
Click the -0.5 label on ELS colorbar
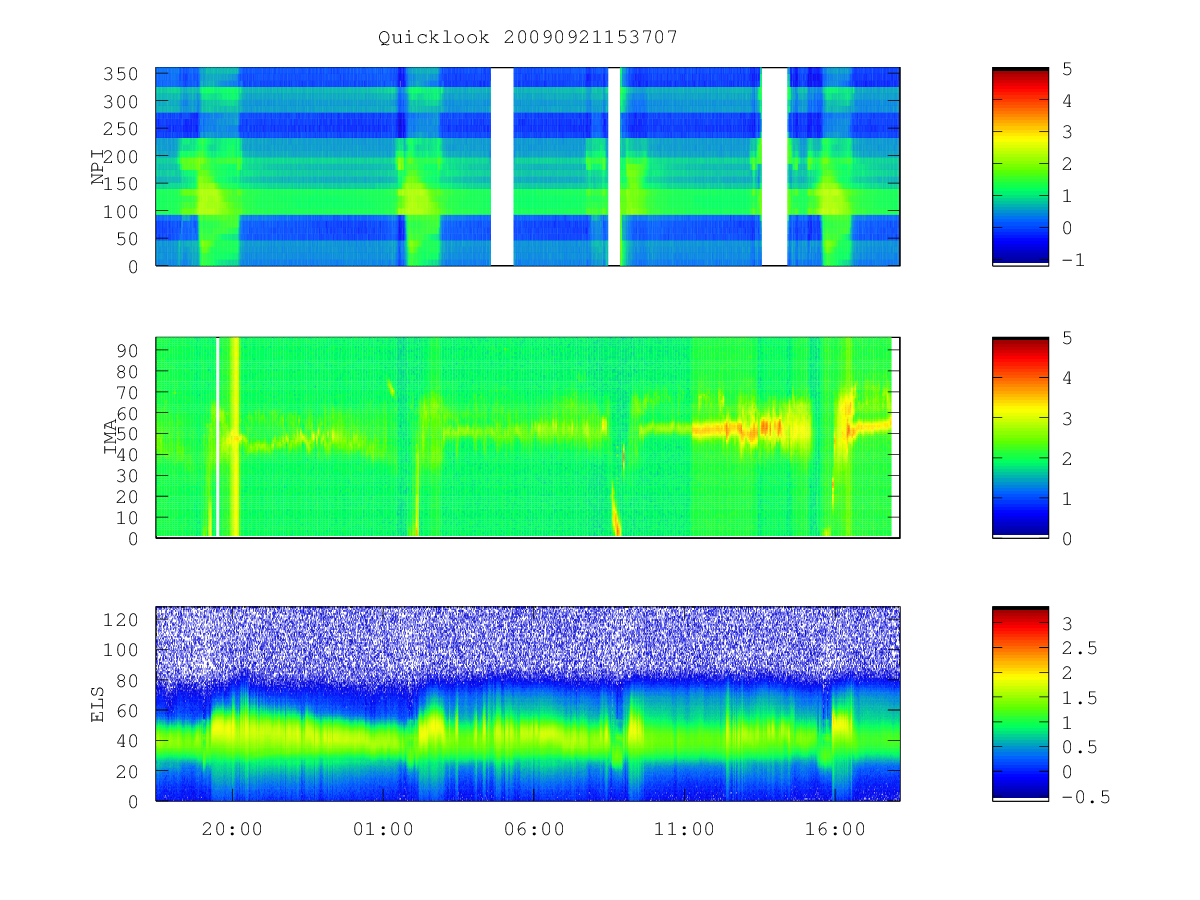pyautogui.click(x=1085, y=797)
